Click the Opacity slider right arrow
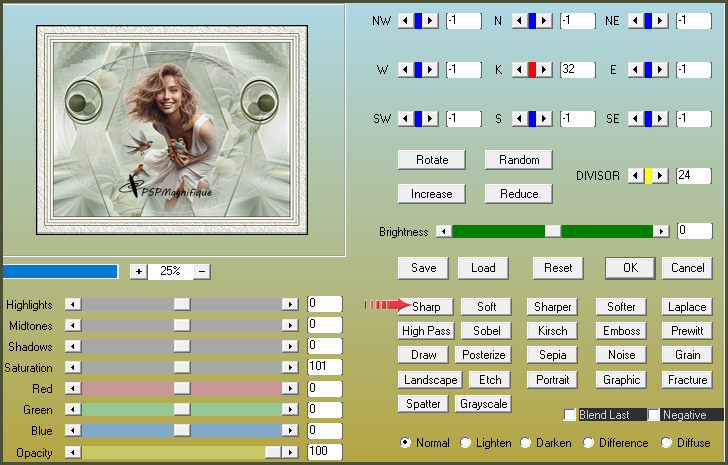Screen dimensions: 728x465 290,453
